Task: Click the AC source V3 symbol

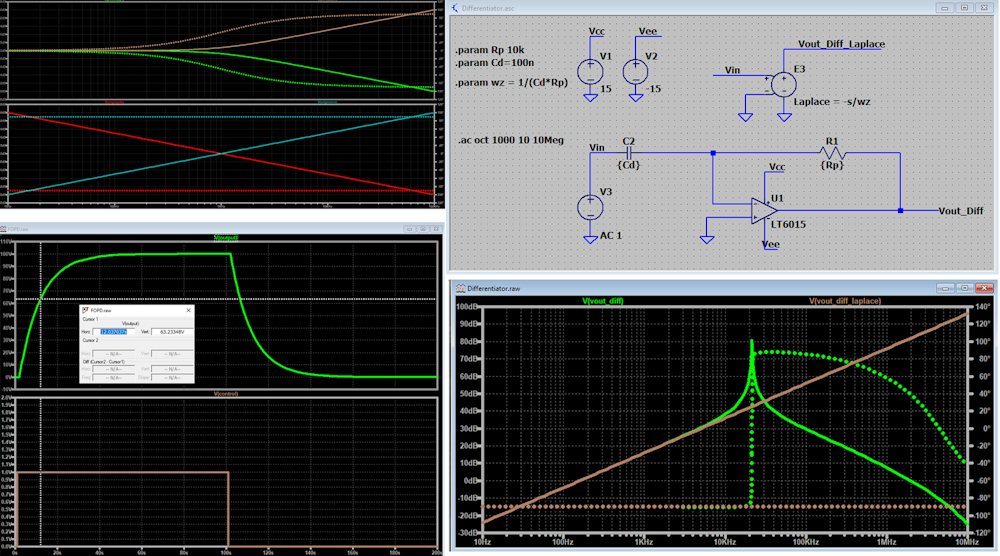Action: click(590, 207)
